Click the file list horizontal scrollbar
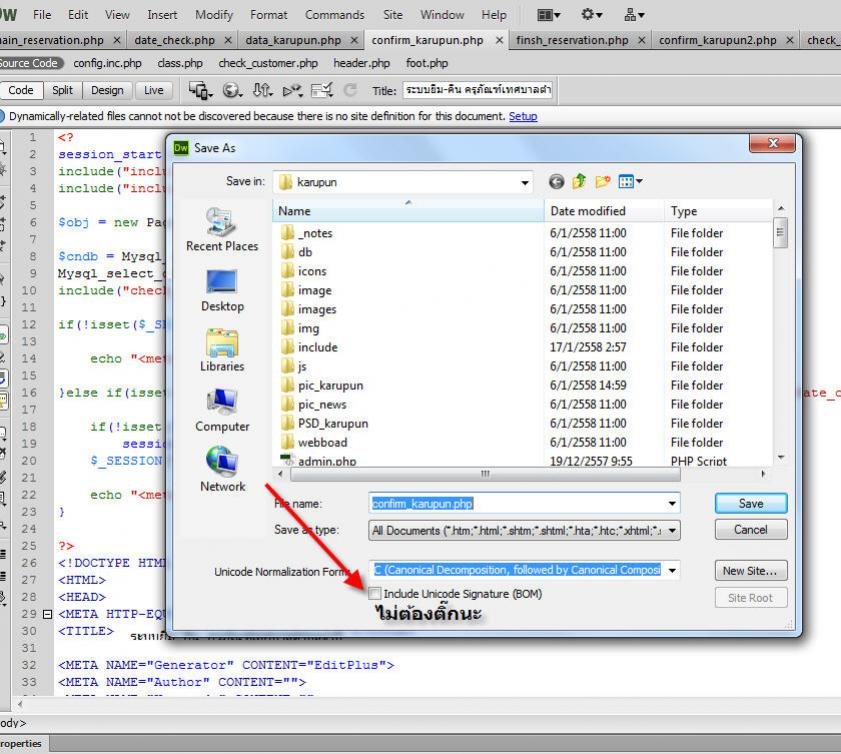Screen dimensions: 841x754 485,474
